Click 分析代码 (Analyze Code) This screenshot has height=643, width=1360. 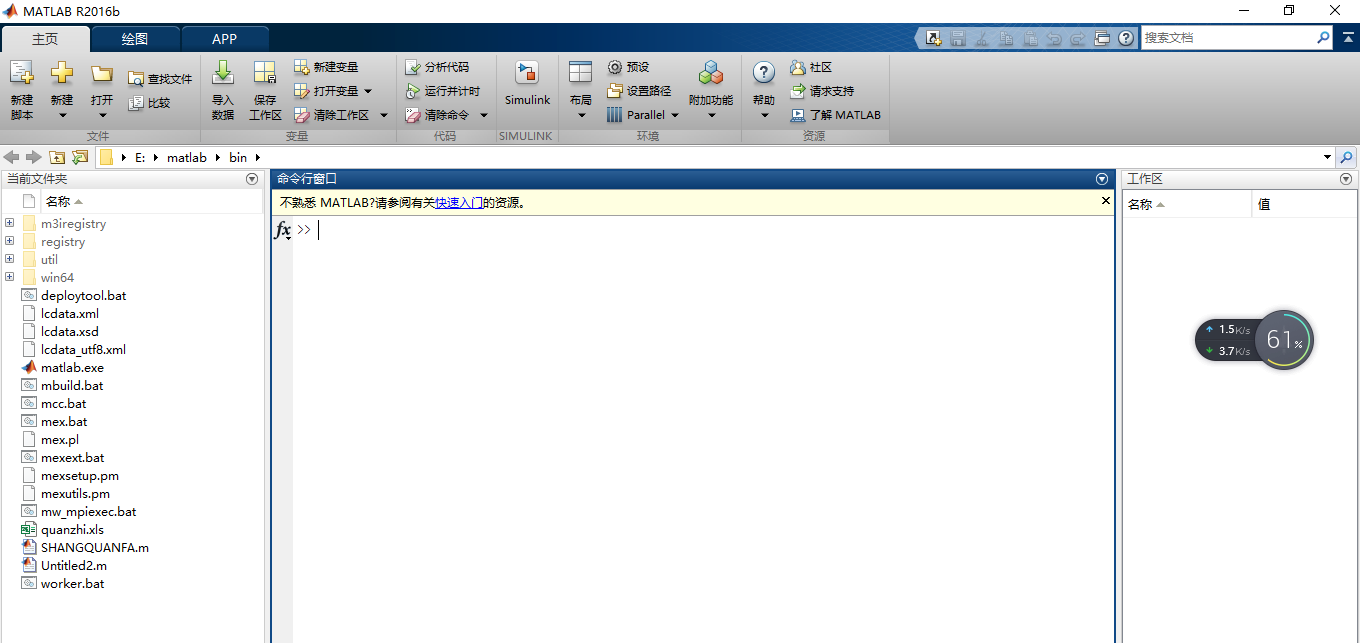(x=437, y=67)
